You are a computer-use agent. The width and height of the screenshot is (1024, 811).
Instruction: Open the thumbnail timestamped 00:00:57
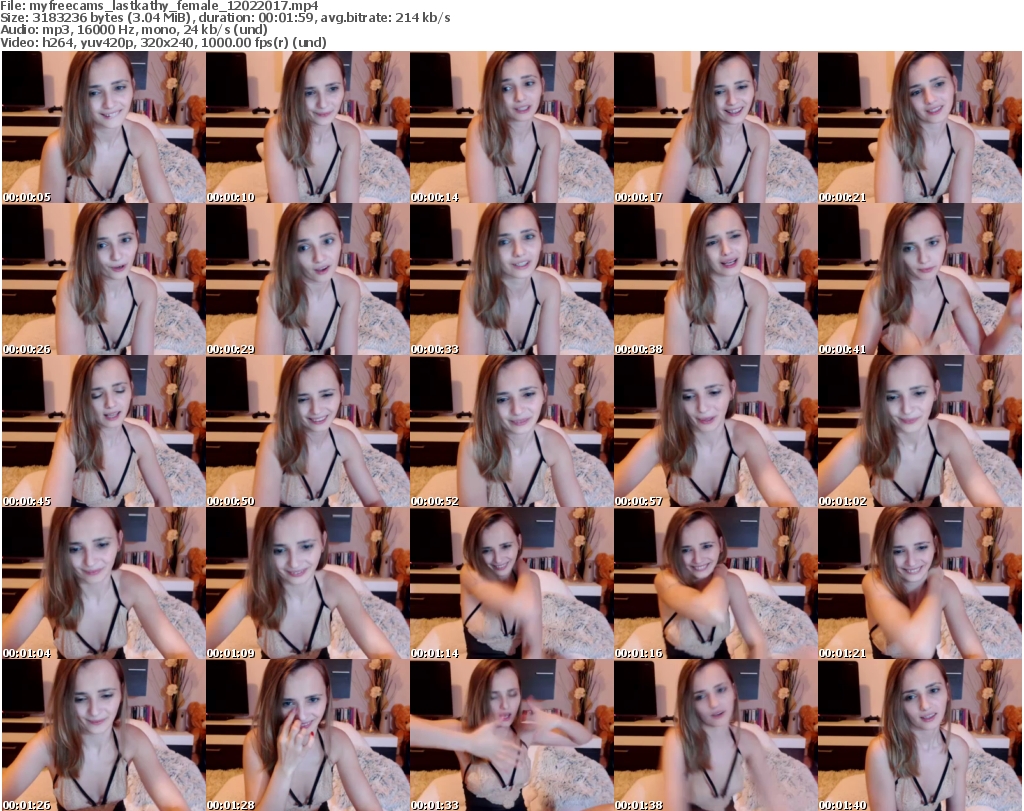pos(715,431)
